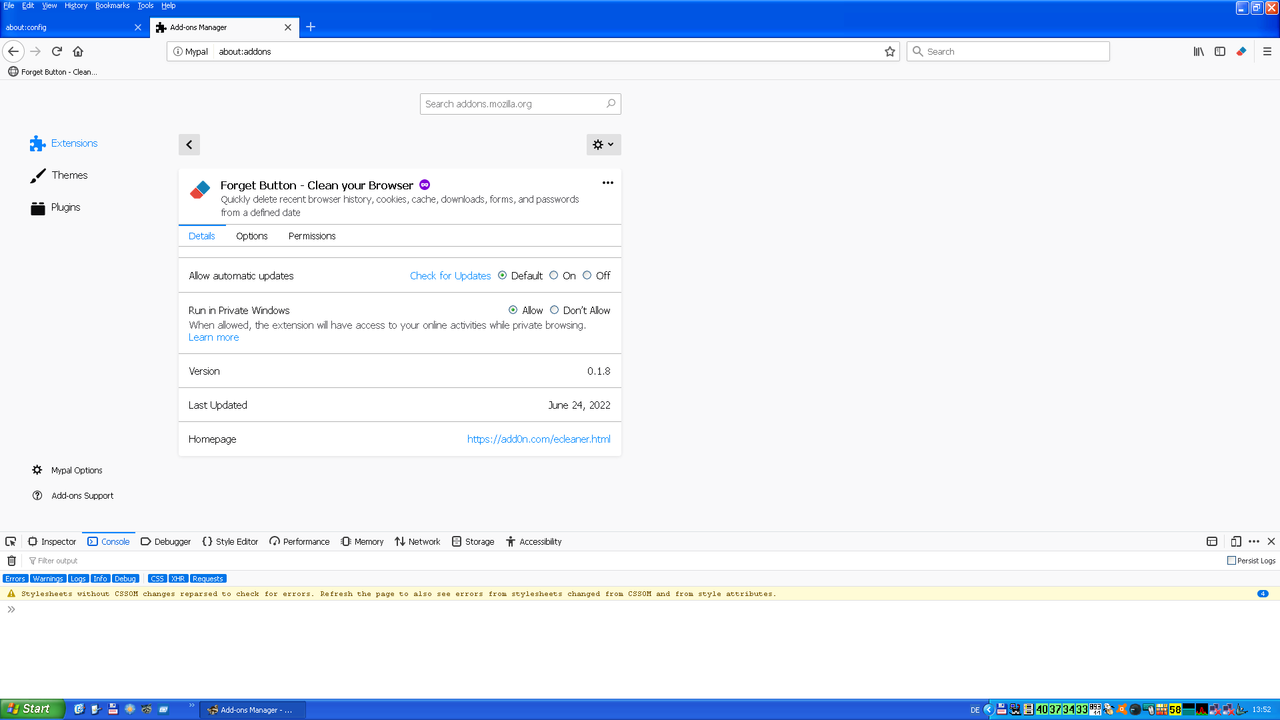
Task: Open the Inspector devtools tab
Action: pyautogui.click(x=52, y=541)
